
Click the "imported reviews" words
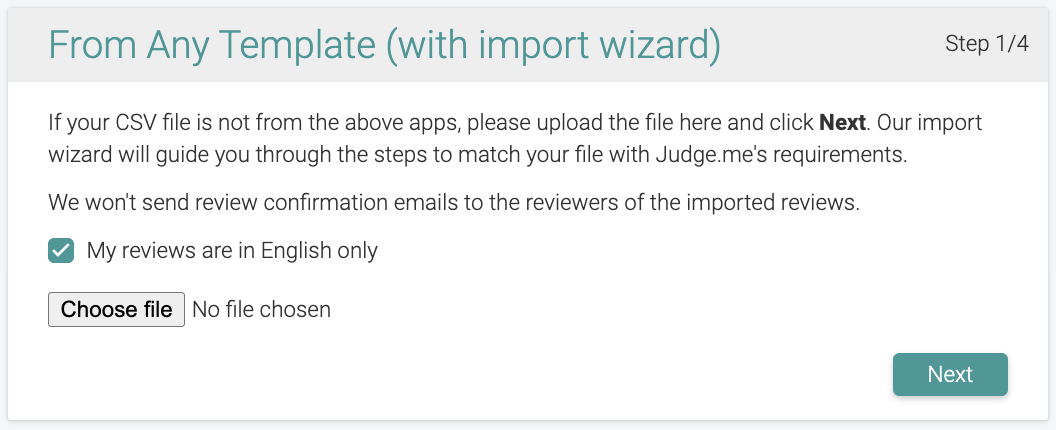(x=783, y=203)
